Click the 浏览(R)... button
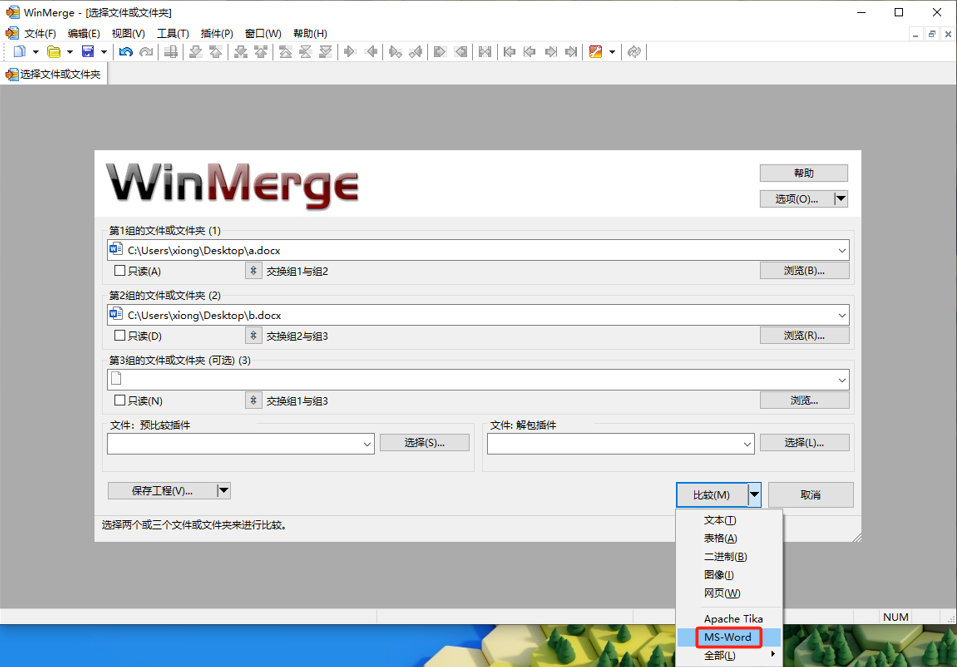The image size is (957, 667). [804, 336]
